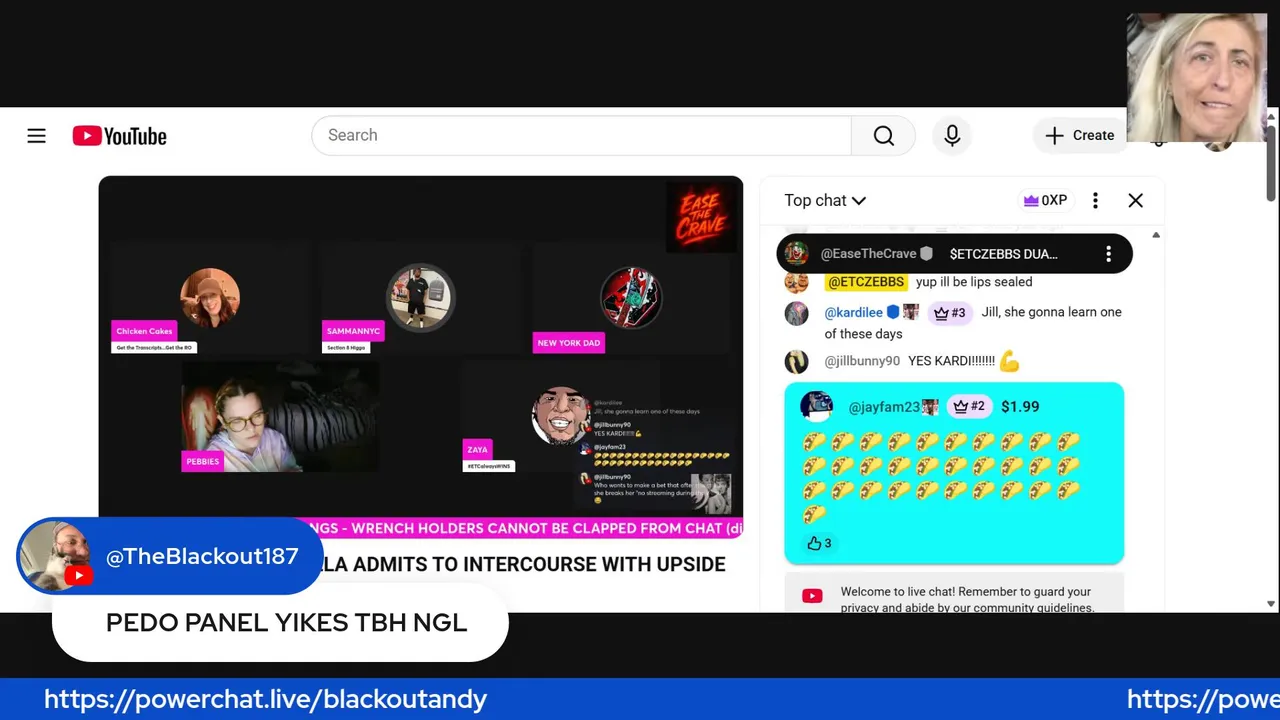
Task: Open the 0XP crown points badge
Action: pyautogui.click(x=1045, y=200)
